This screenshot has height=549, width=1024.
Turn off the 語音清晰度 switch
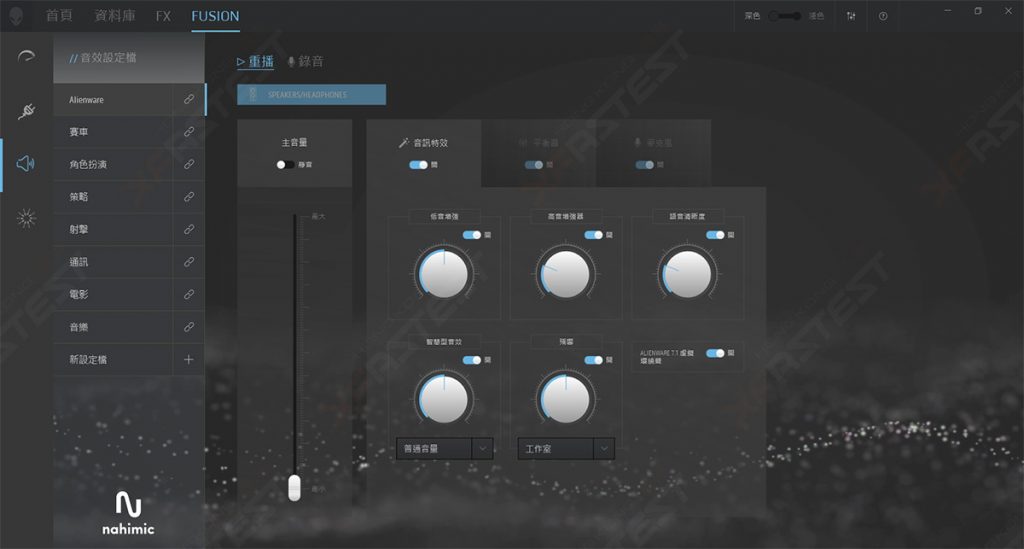[x=715, y=235]
